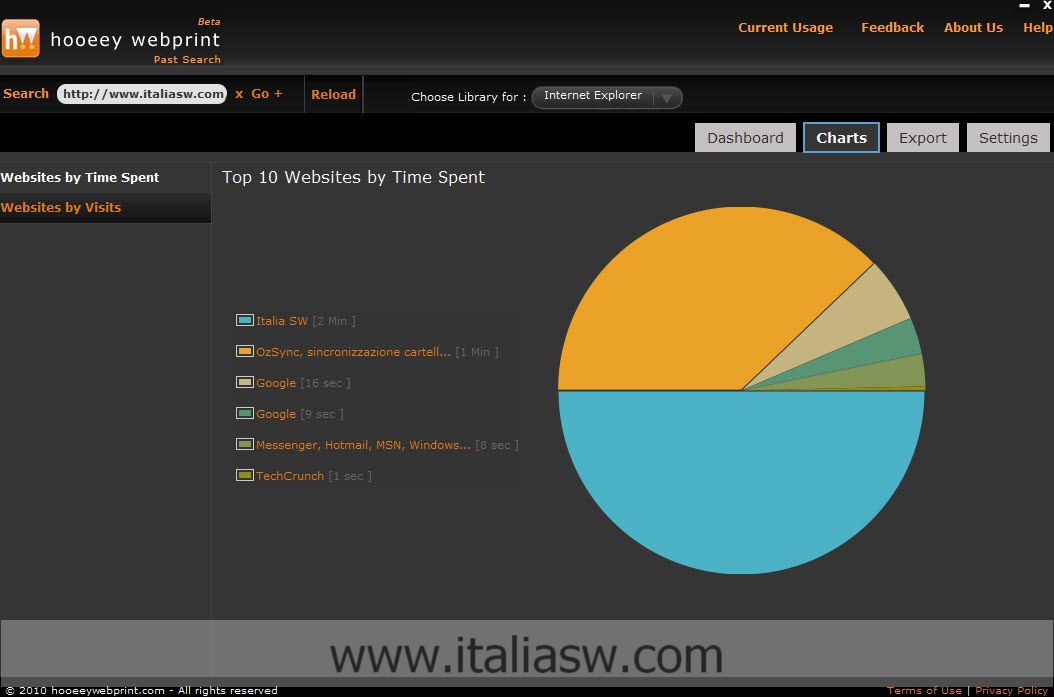Click the Beta label
The image size is (1054, 697).
(x=209, y=22)
